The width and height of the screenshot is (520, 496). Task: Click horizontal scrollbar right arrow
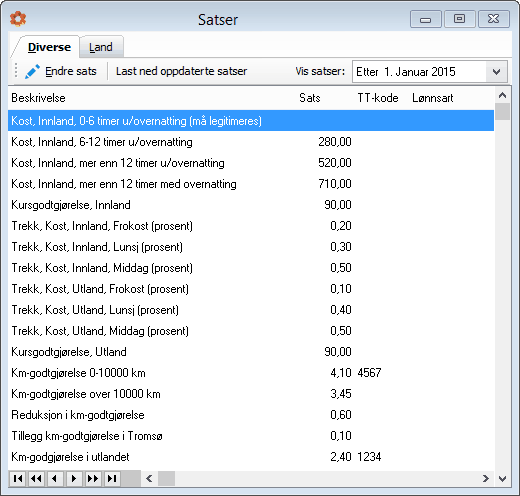486,479
